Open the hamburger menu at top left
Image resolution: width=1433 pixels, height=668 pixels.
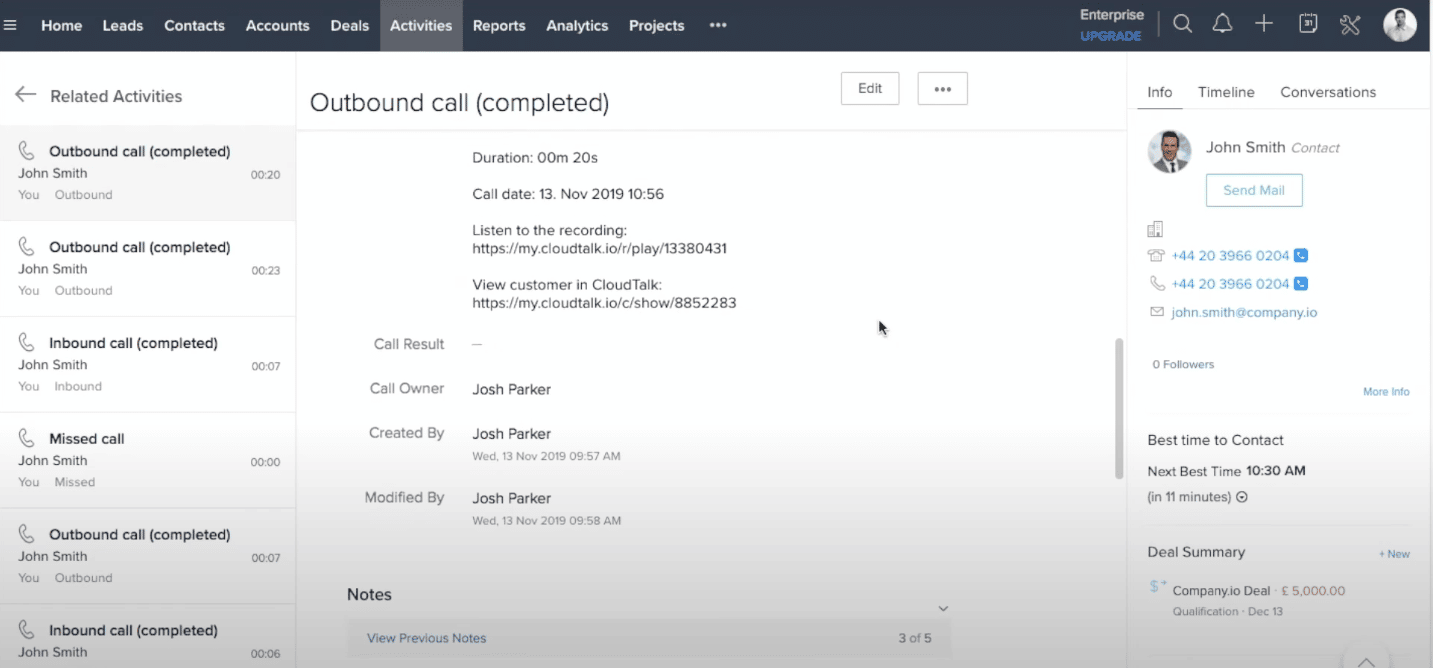(x=12, y=25)
